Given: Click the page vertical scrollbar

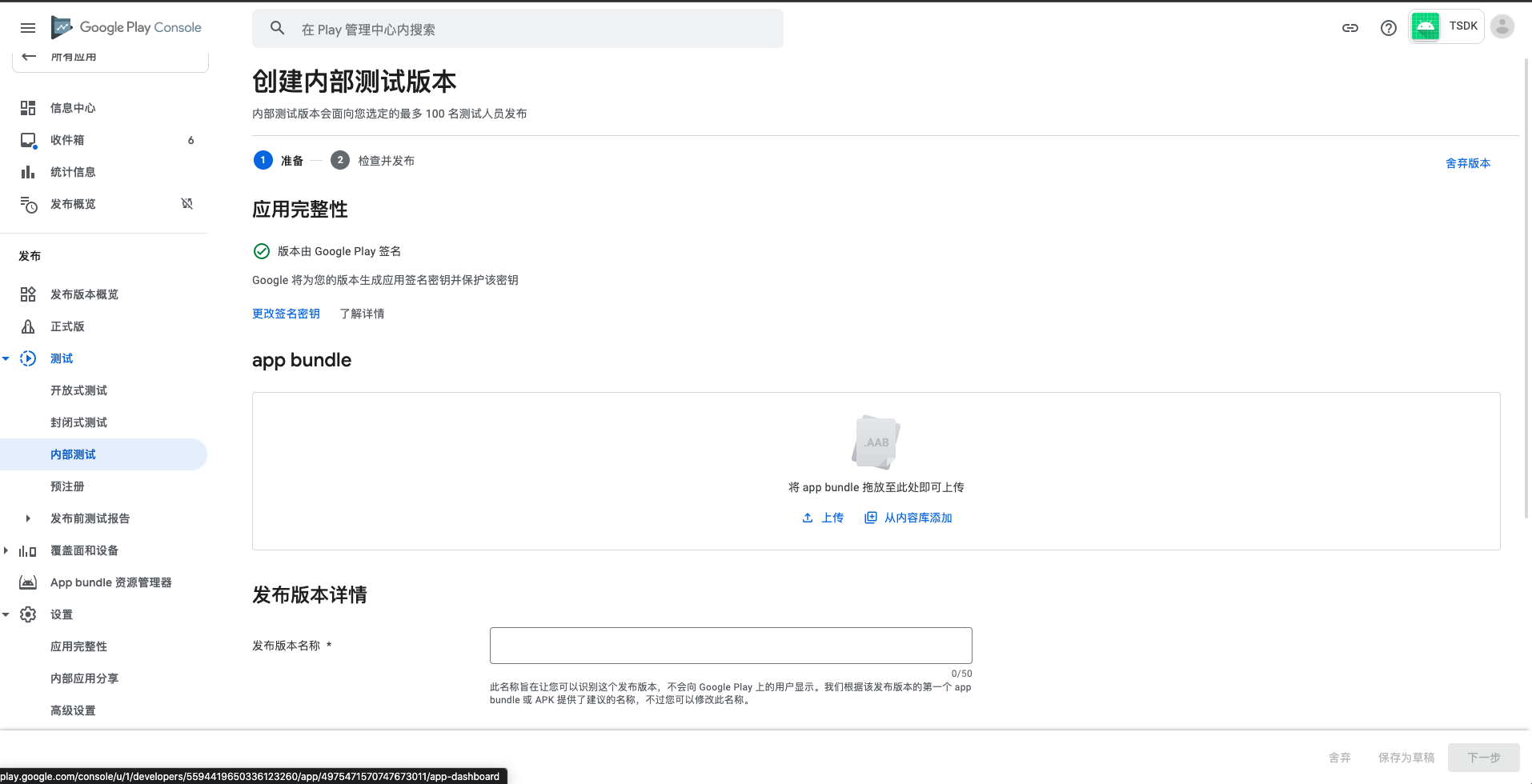Looking at the screenshot, I should [1526, 288].
